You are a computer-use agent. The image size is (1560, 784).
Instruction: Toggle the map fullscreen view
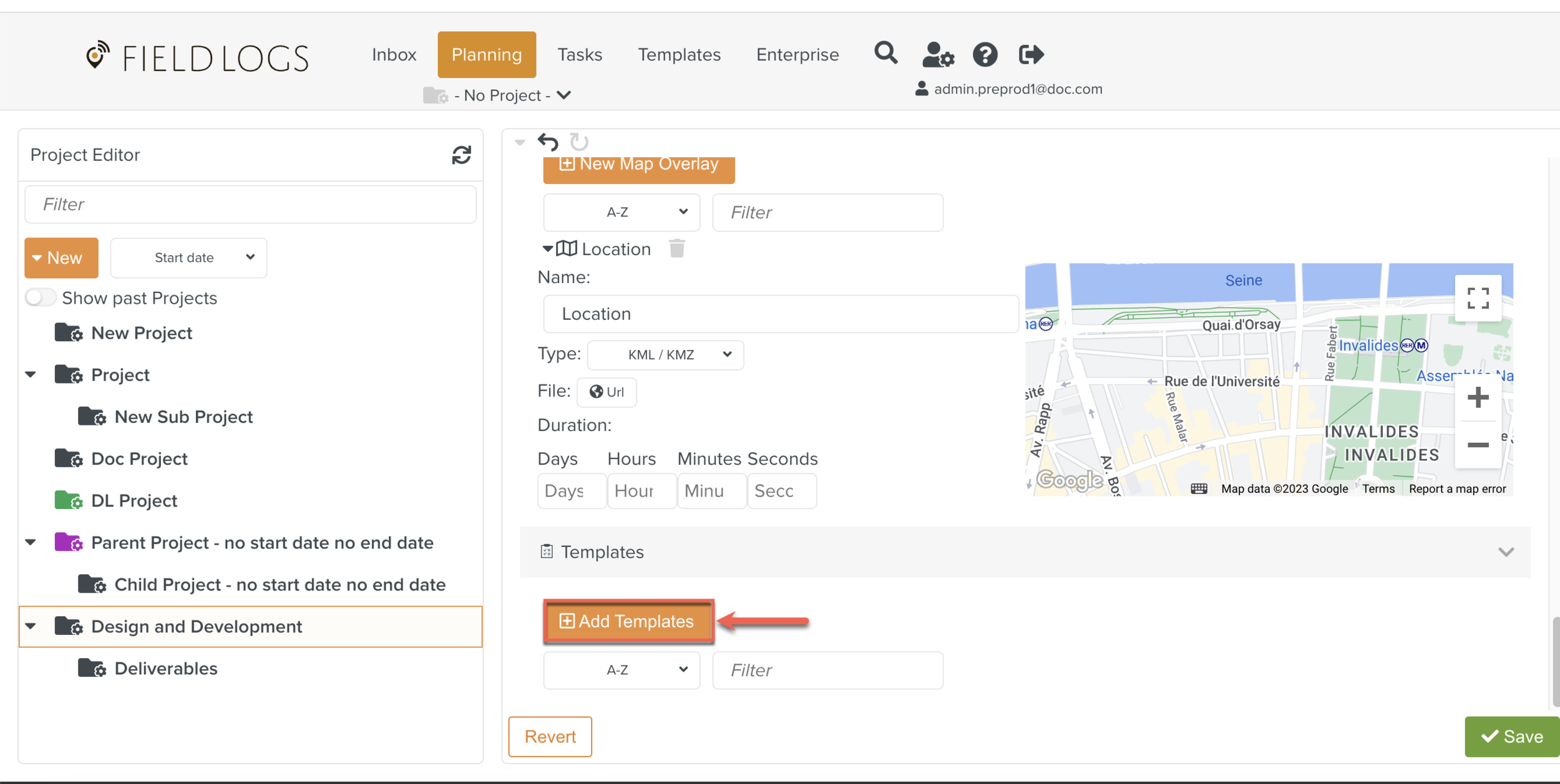(x=1477, y=298)
